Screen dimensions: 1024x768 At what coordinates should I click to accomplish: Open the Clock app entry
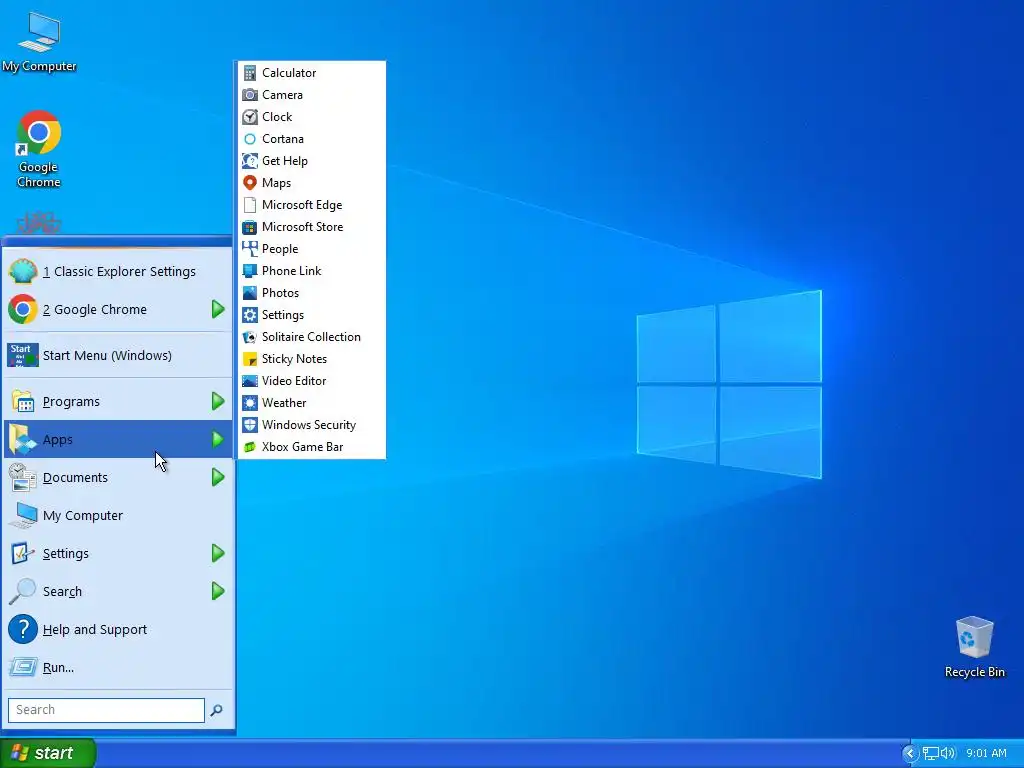(312, 117)
